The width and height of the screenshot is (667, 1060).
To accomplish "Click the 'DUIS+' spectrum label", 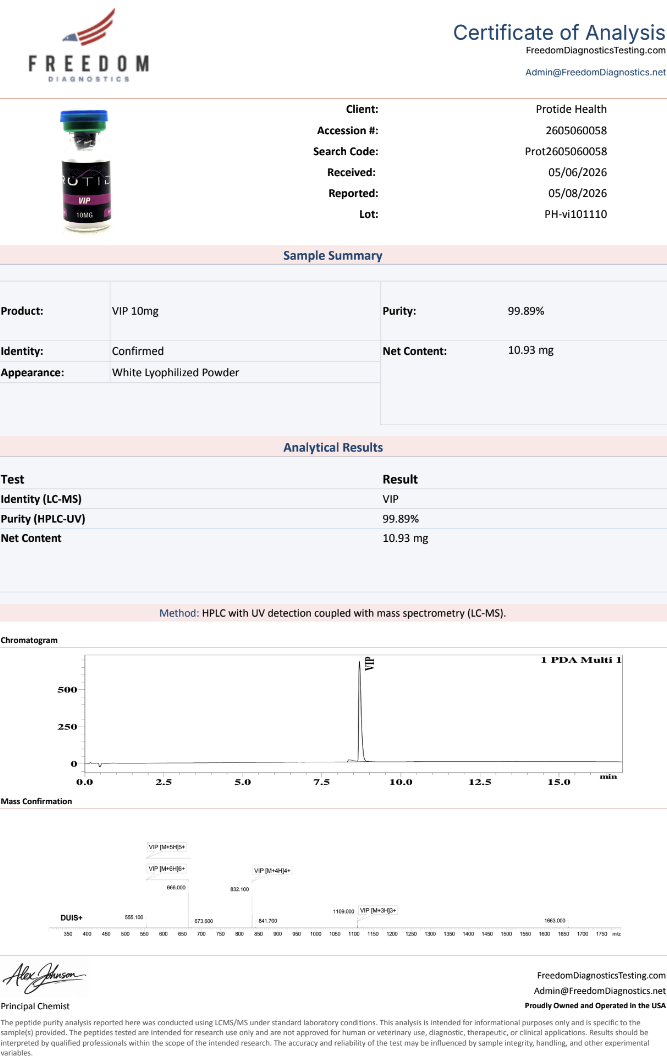I will 71,918.
